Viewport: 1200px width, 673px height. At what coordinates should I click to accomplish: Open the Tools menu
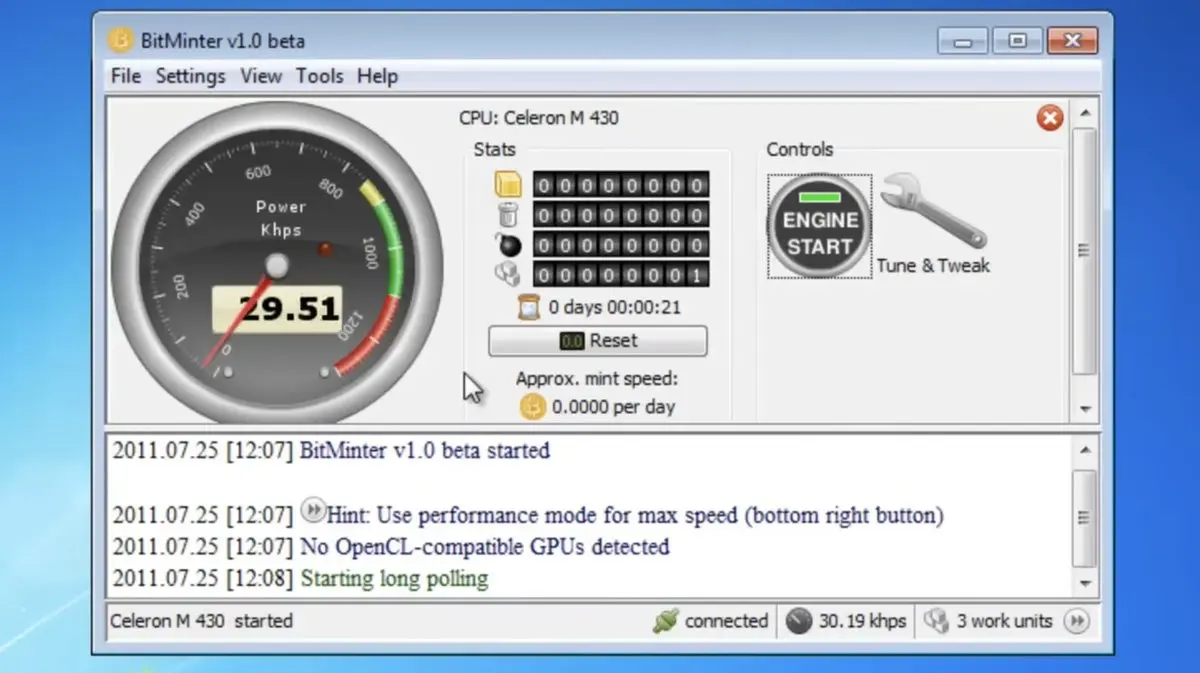coord(319,76)
